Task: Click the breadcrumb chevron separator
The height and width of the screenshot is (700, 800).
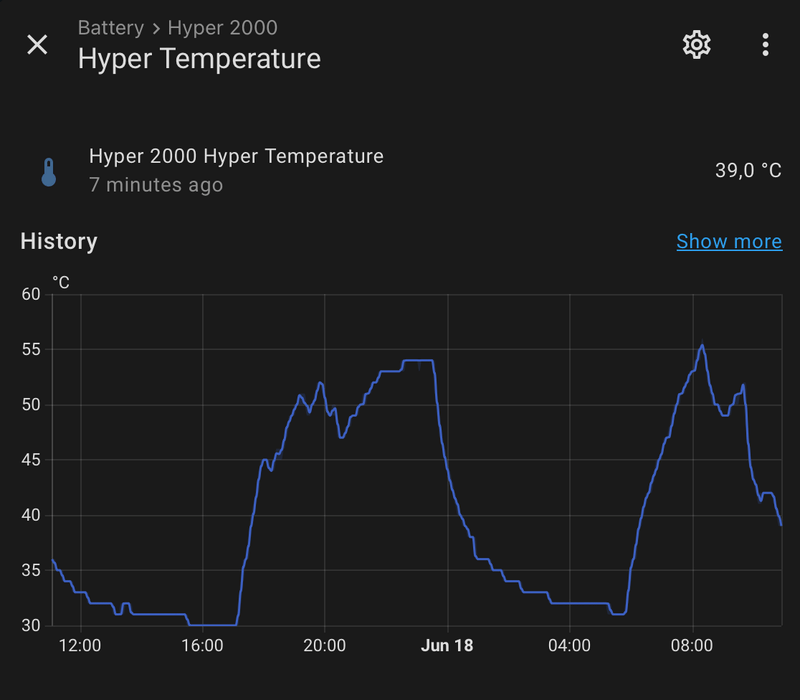Action: 156,28
